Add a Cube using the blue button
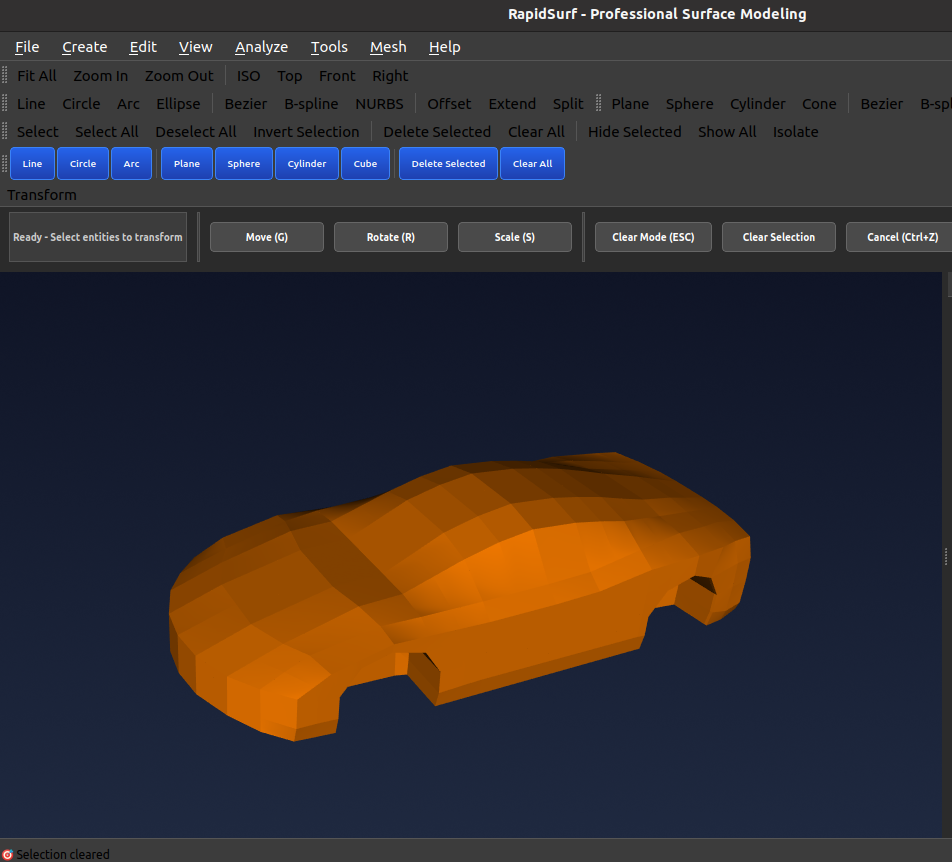 tap(365, 163)
